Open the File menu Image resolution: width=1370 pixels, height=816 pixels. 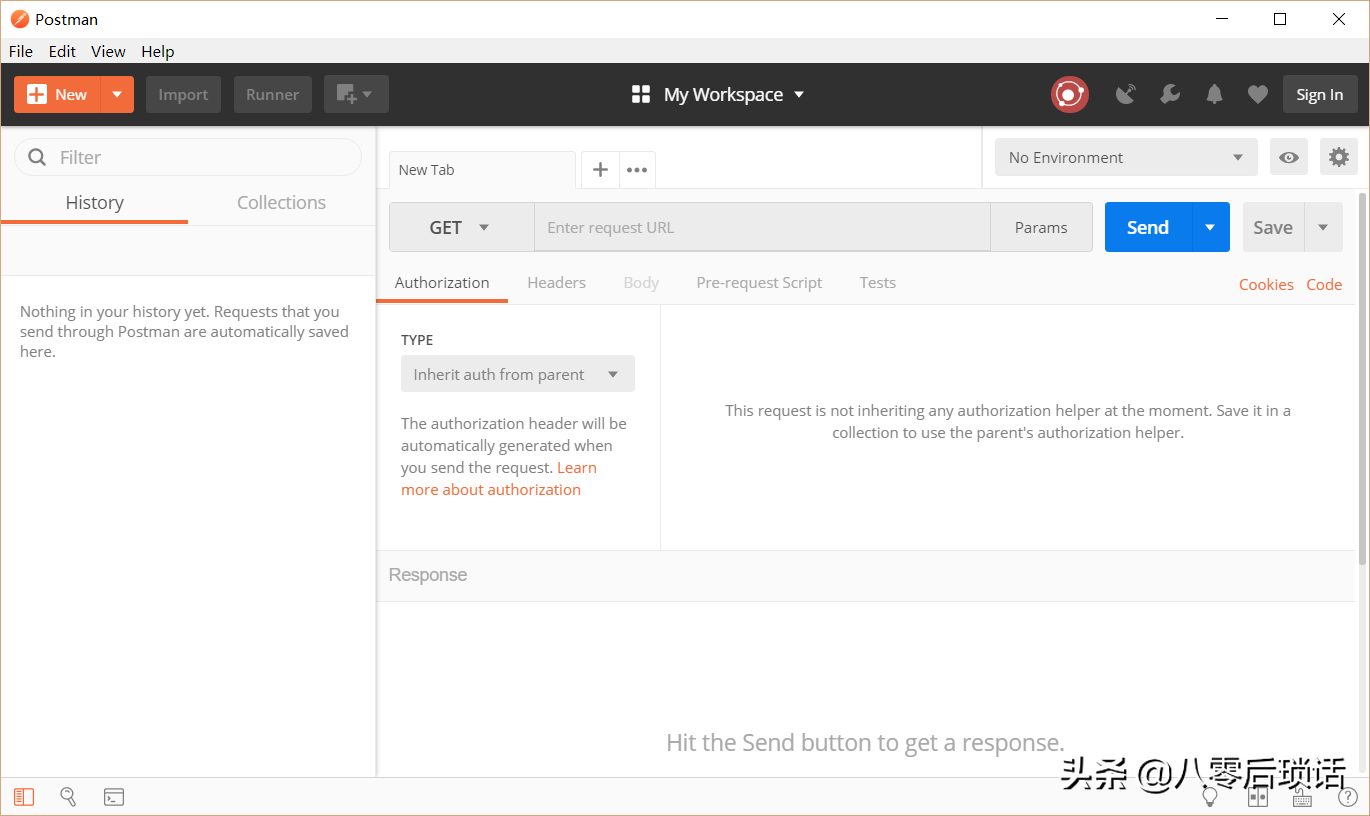point(20,51)
